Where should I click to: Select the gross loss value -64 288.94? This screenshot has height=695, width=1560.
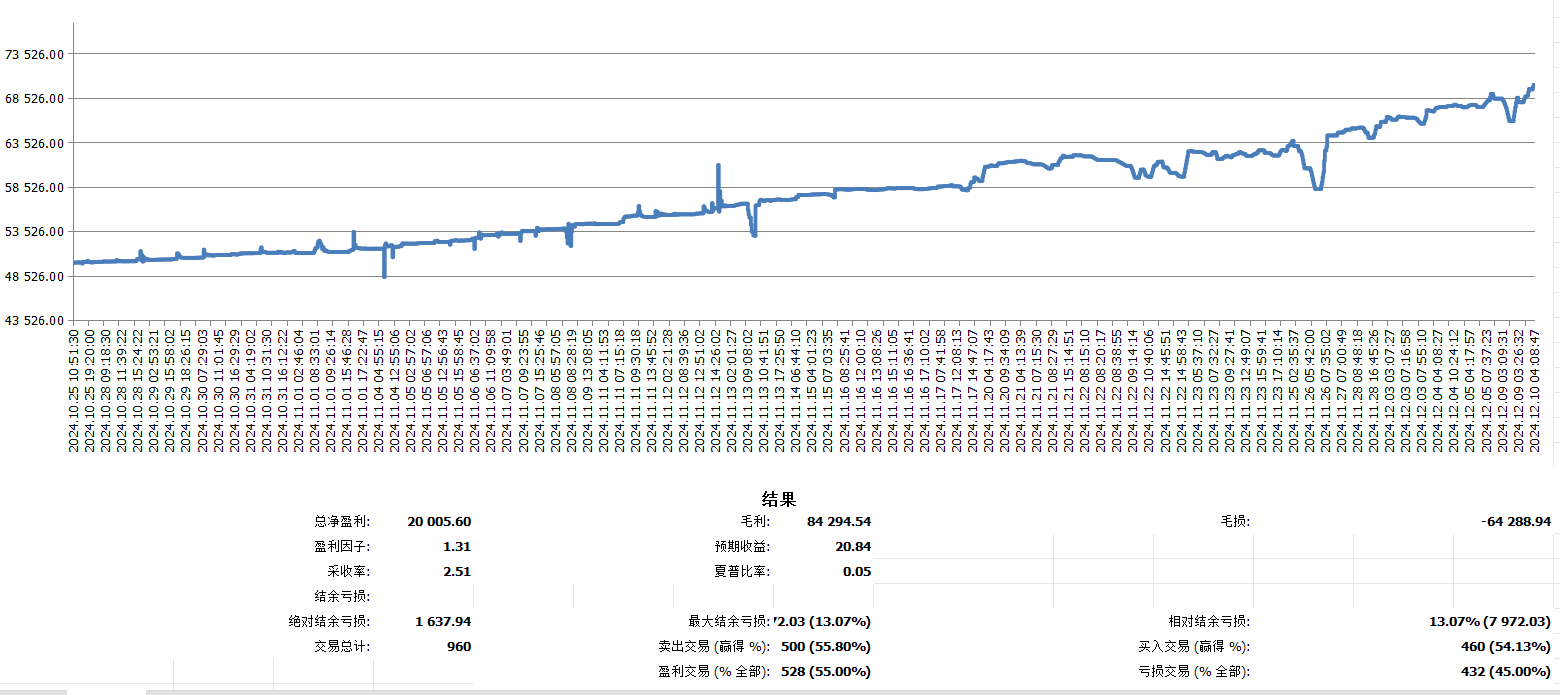pyautogui.click(x=1516, y=521)
